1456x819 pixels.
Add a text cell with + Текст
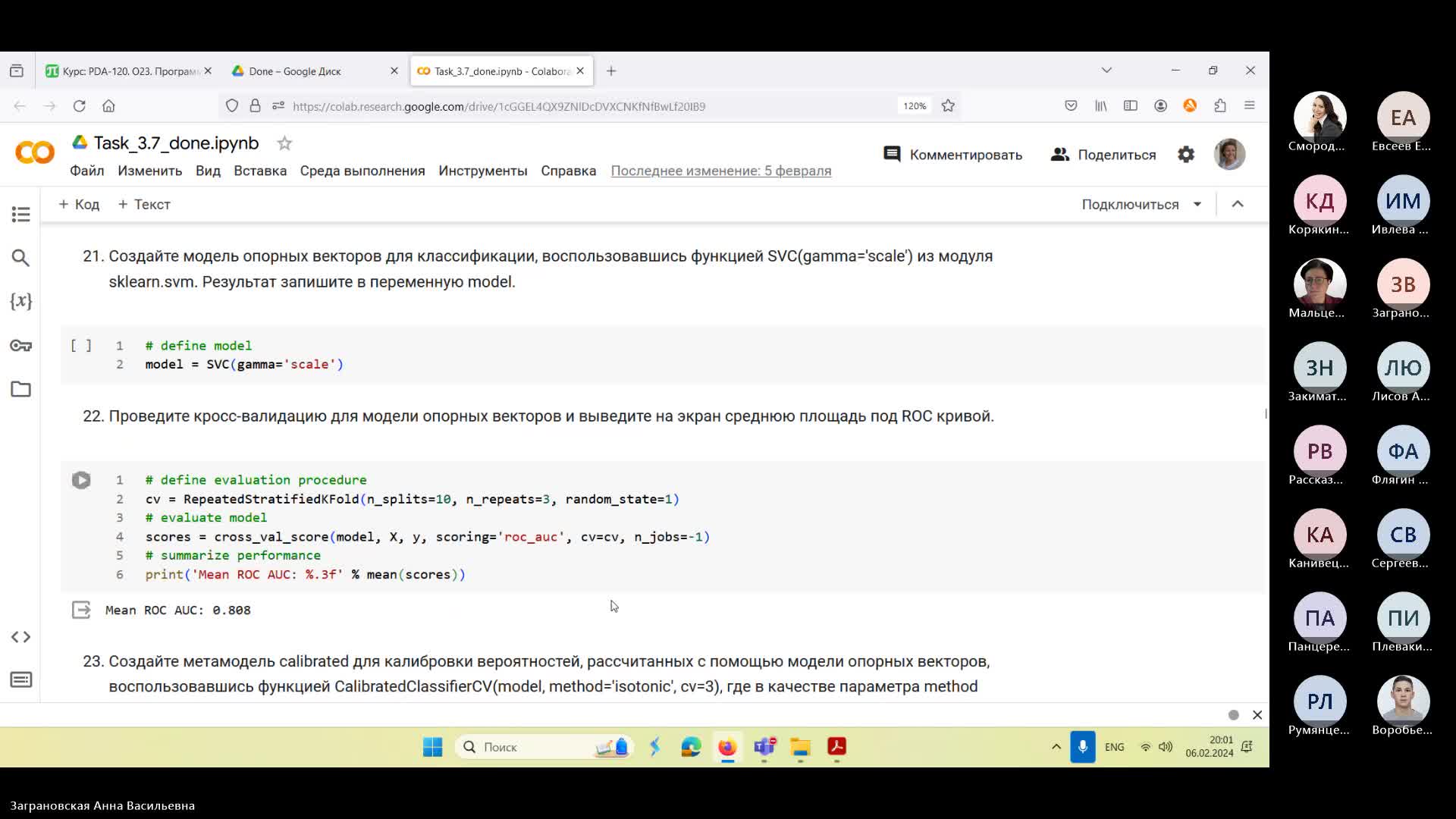click(x=144, y=204)
